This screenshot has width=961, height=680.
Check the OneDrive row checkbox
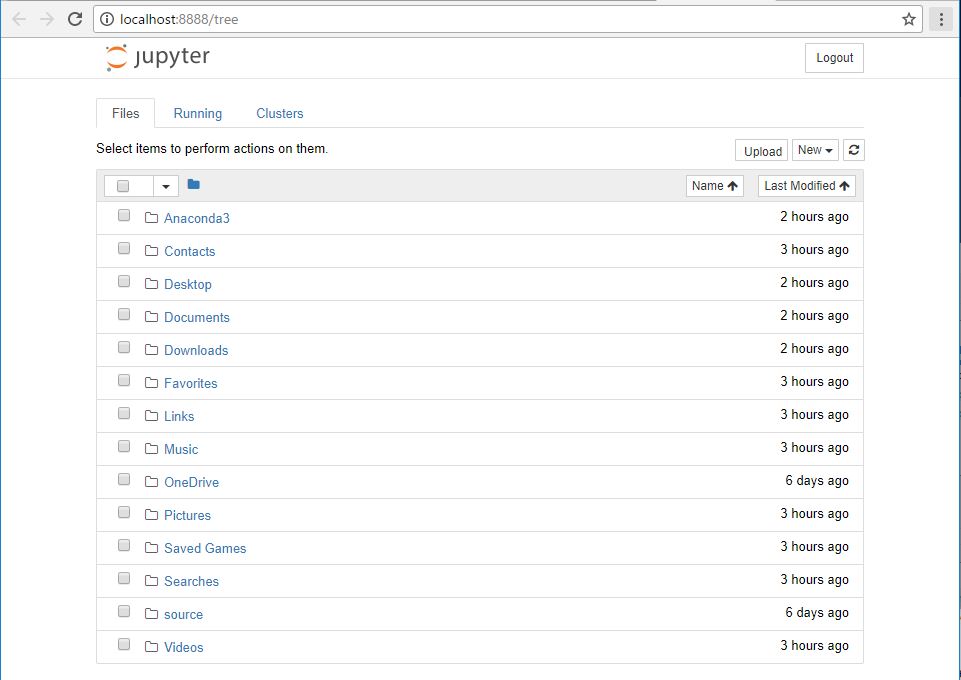coord(124,480)
